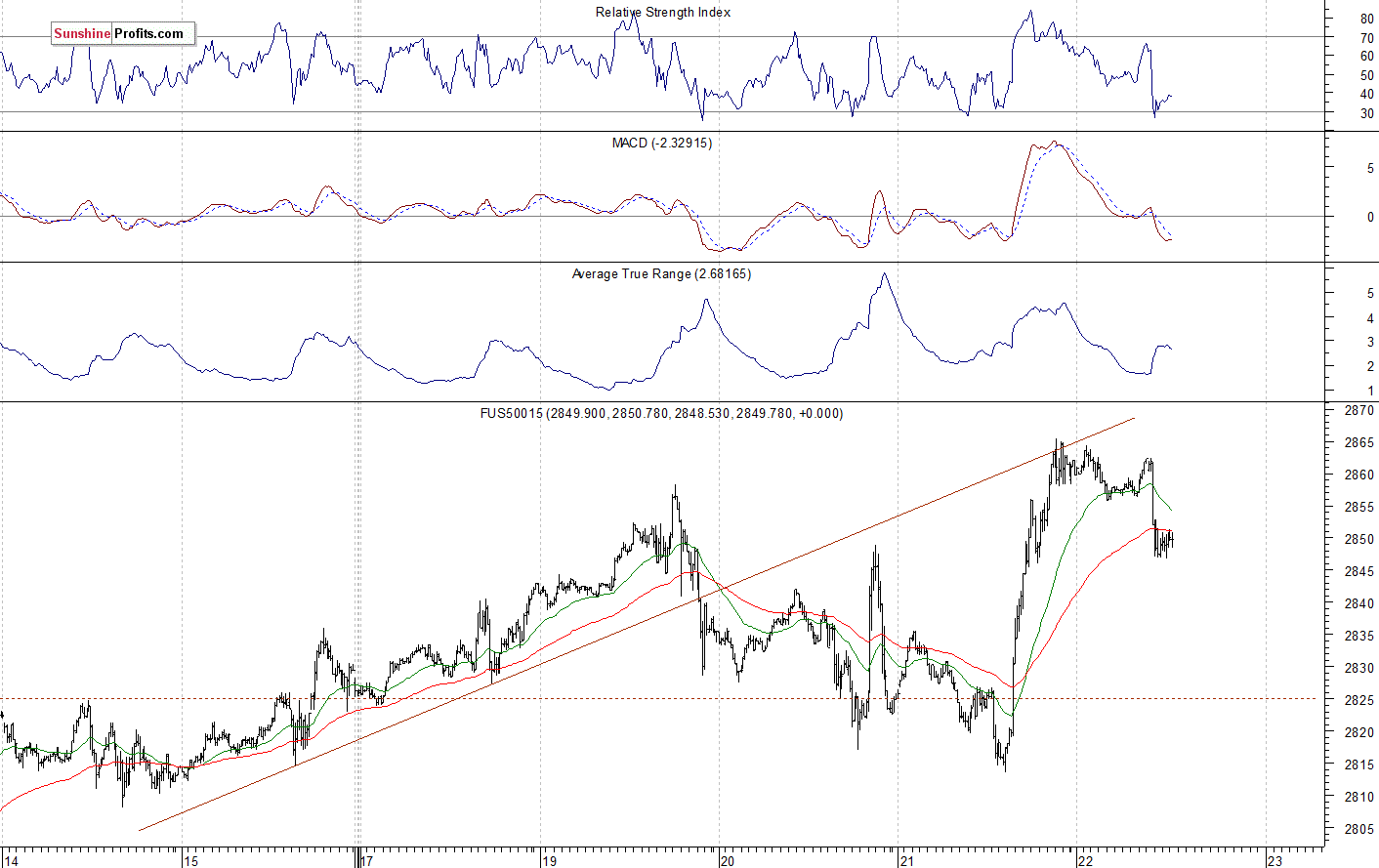Select the FUS50015 price header text
Viewport: 1379px width, 868px height.
(661, 414)
